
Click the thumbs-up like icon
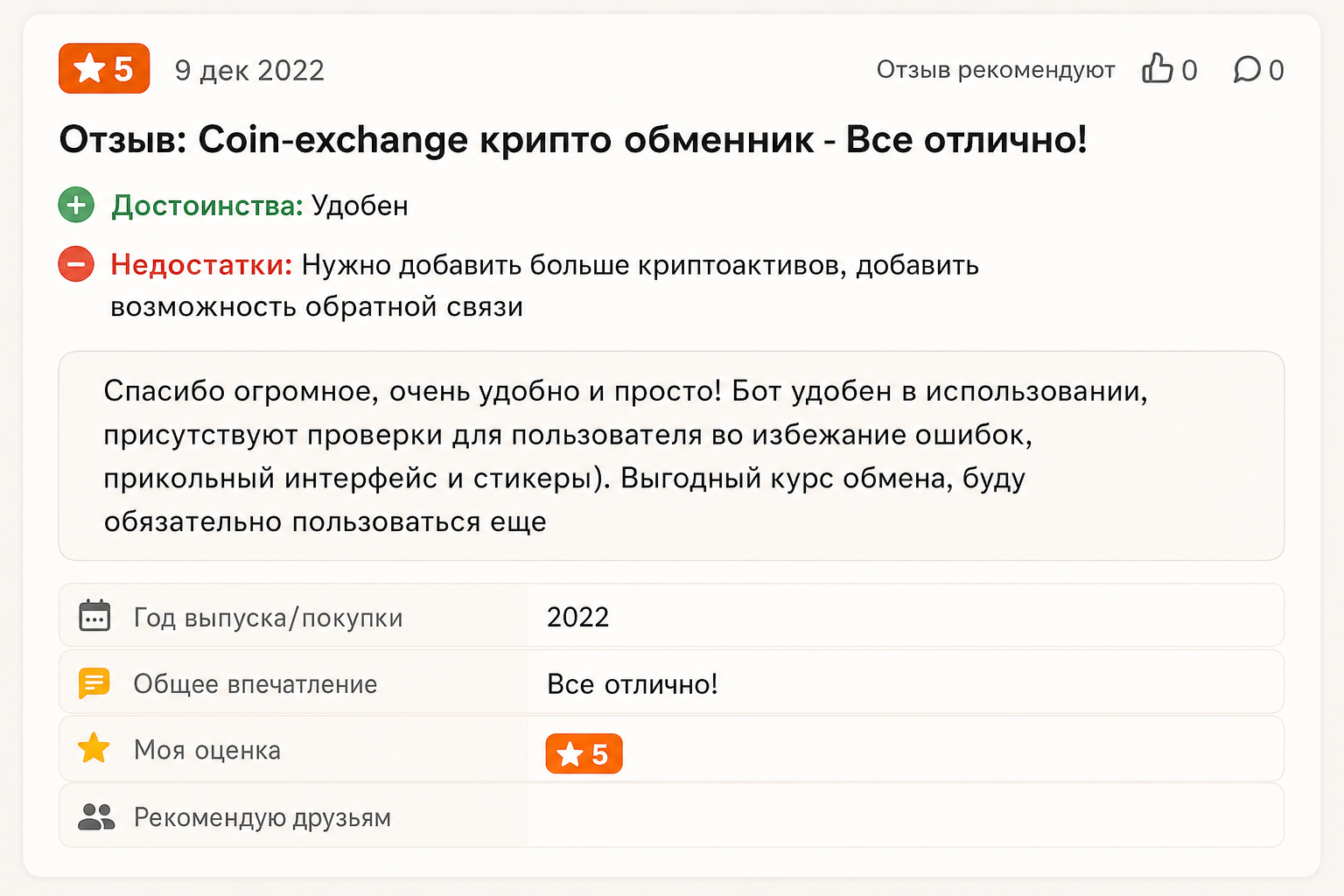tap(1158, 68)
